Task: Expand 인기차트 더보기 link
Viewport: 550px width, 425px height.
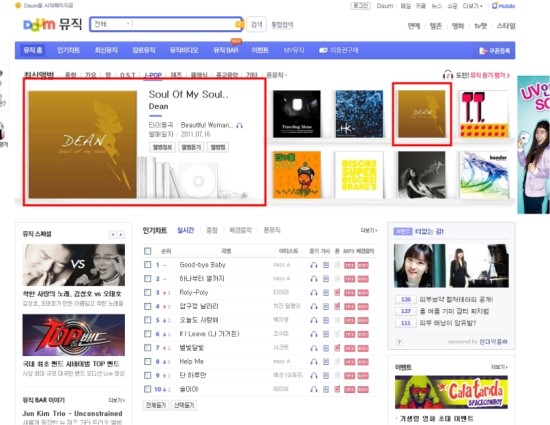Action: (x=369, y=230)
